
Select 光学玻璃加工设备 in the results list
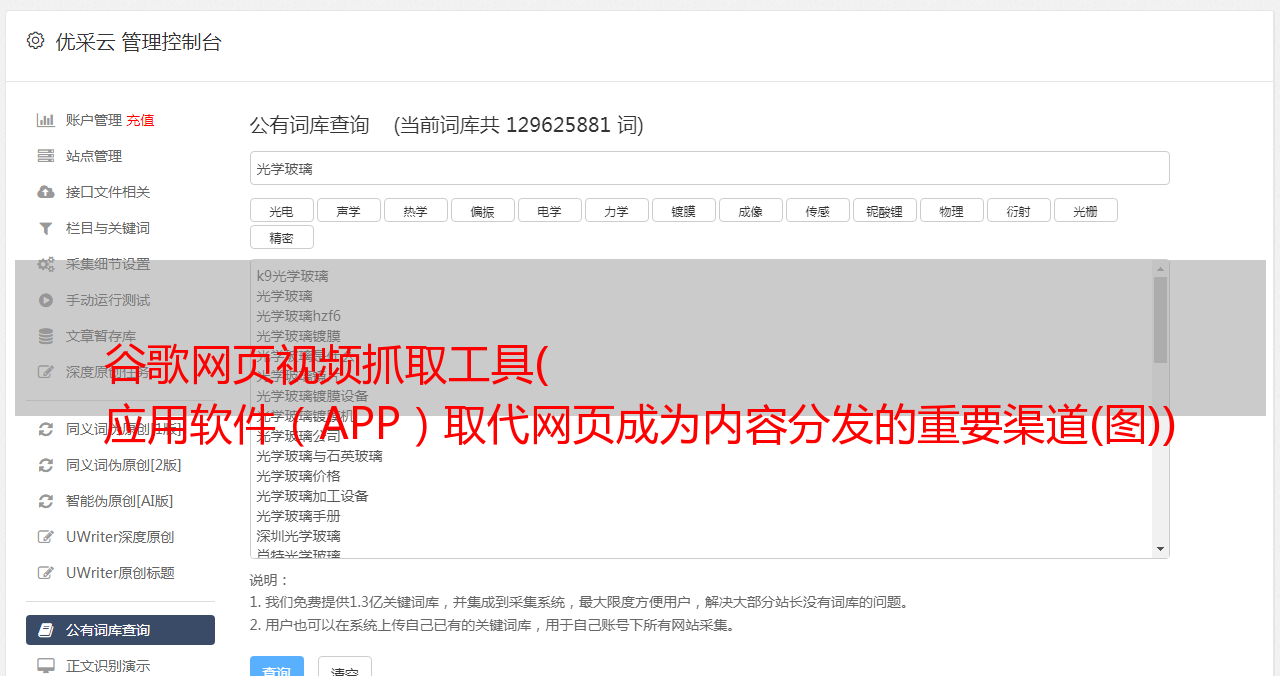[x=312, y=496]
